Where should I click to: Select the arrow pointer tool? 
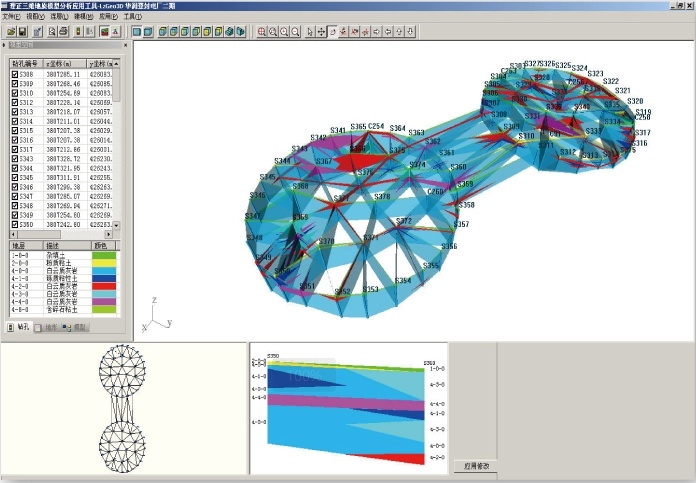pos(308,31)
